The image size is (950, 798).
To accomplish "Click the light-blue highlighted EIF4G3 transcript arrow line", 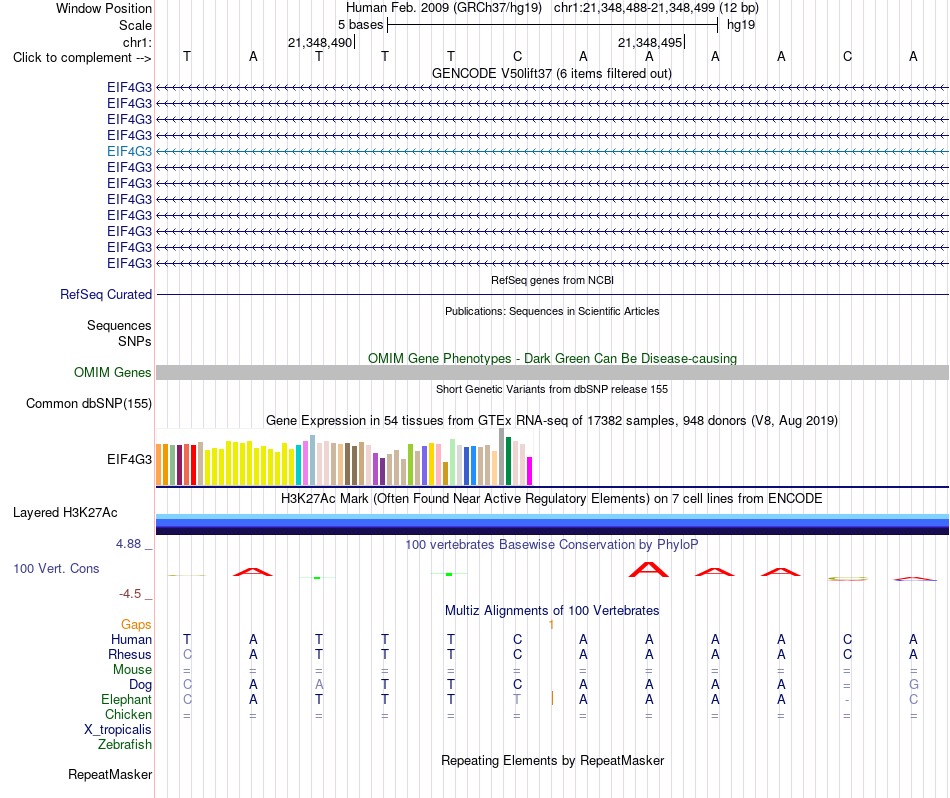I will tap(552, 151).
